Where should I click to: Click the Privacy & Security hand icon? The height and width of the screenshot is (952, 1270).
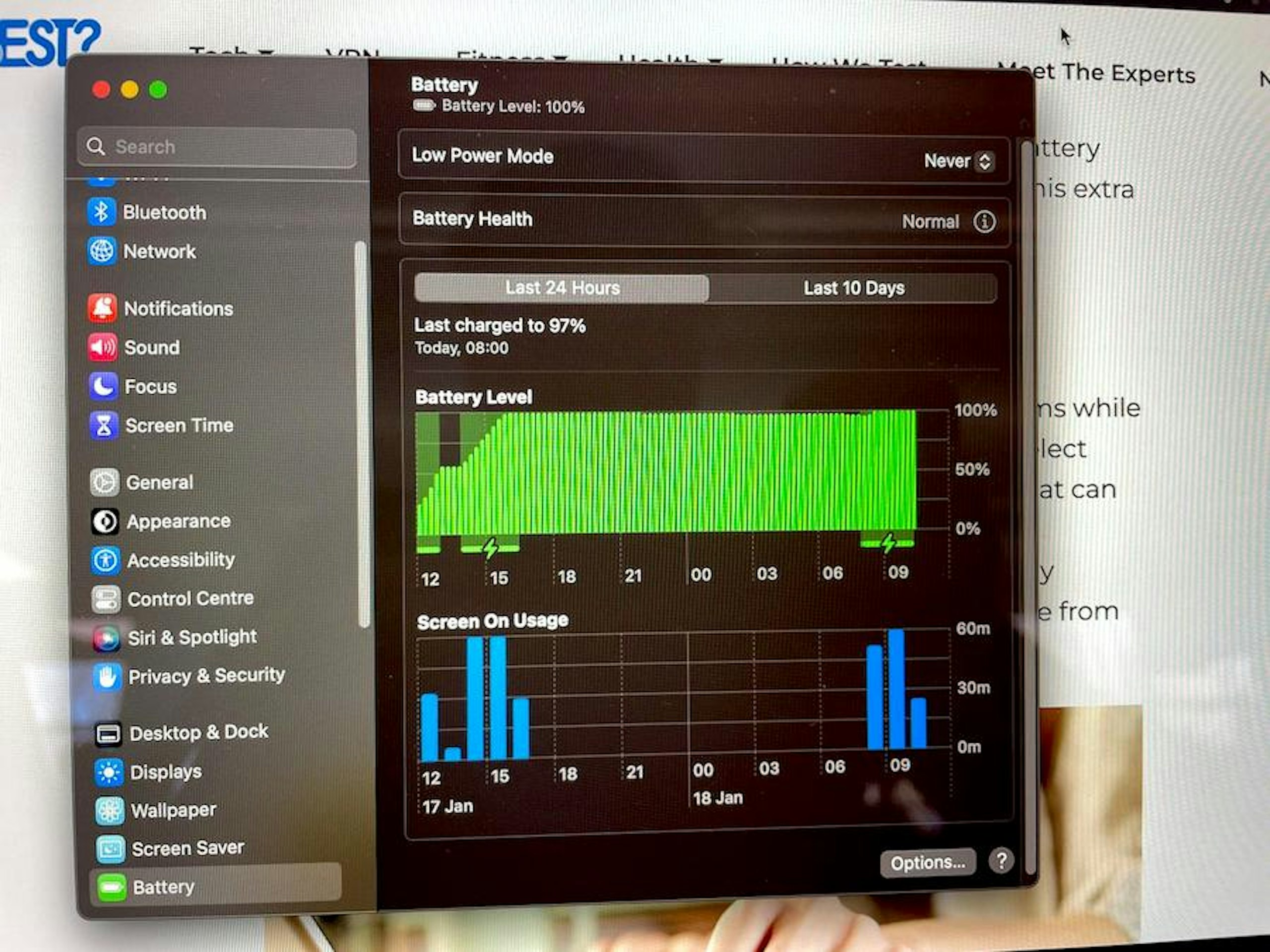[107, 676]
